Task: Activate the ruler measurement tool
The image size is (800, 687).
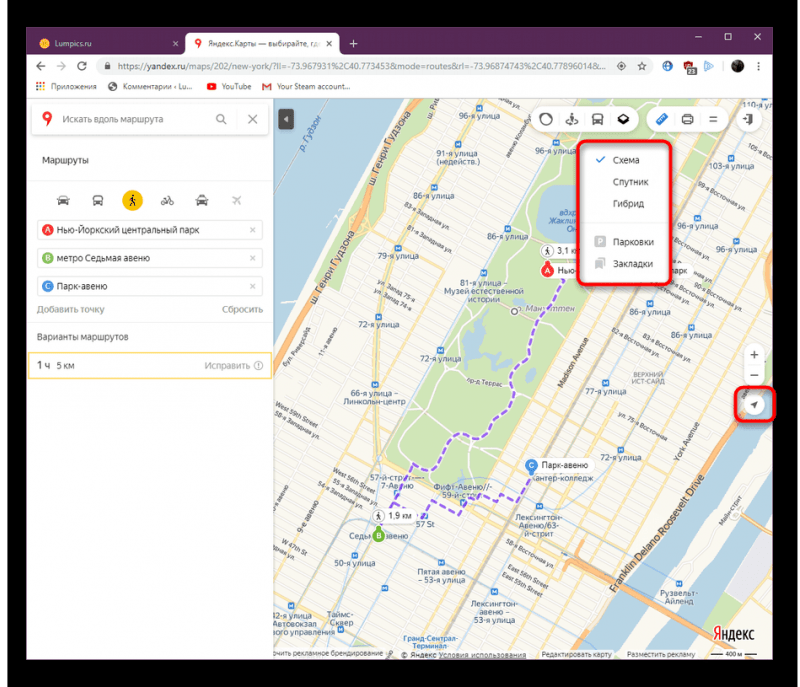Action: (662, 119)
